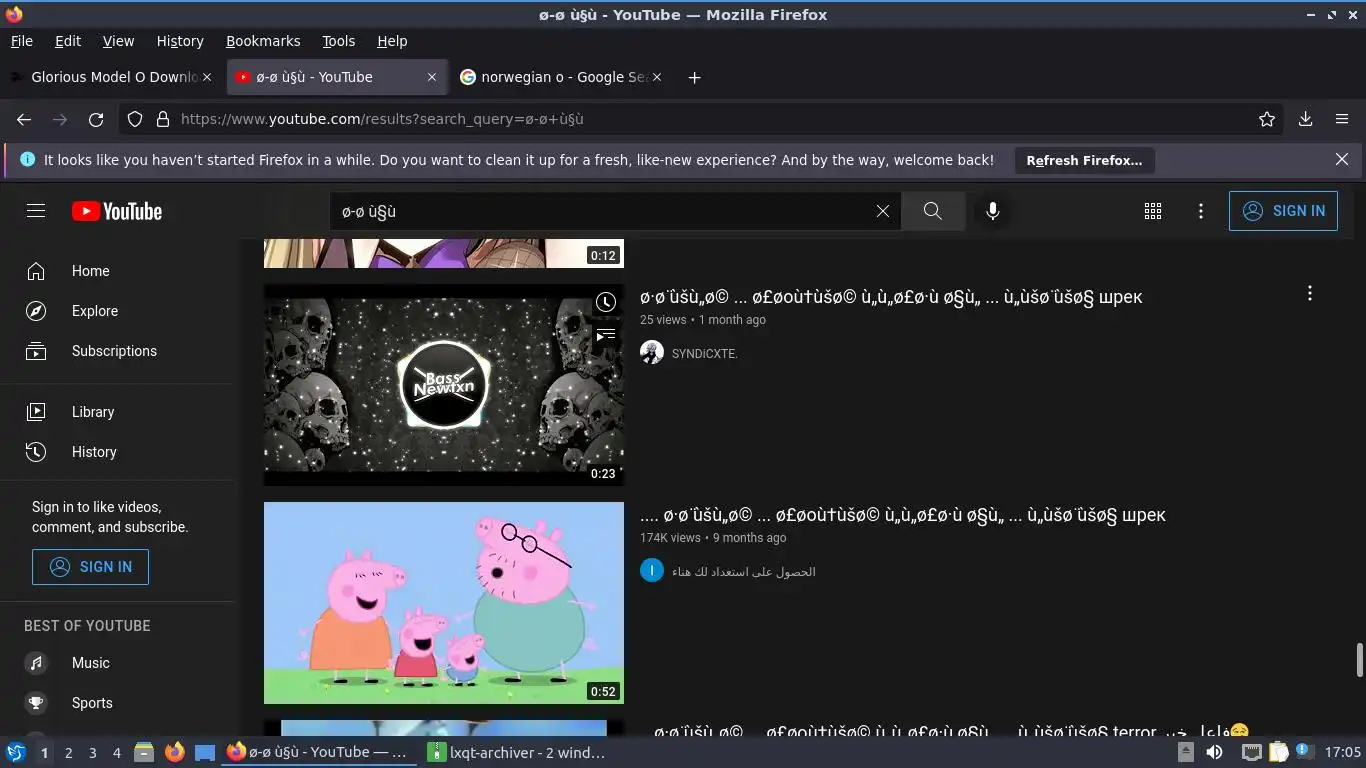Switch to norwegian o Google Search tab

[x=560, y=77]
